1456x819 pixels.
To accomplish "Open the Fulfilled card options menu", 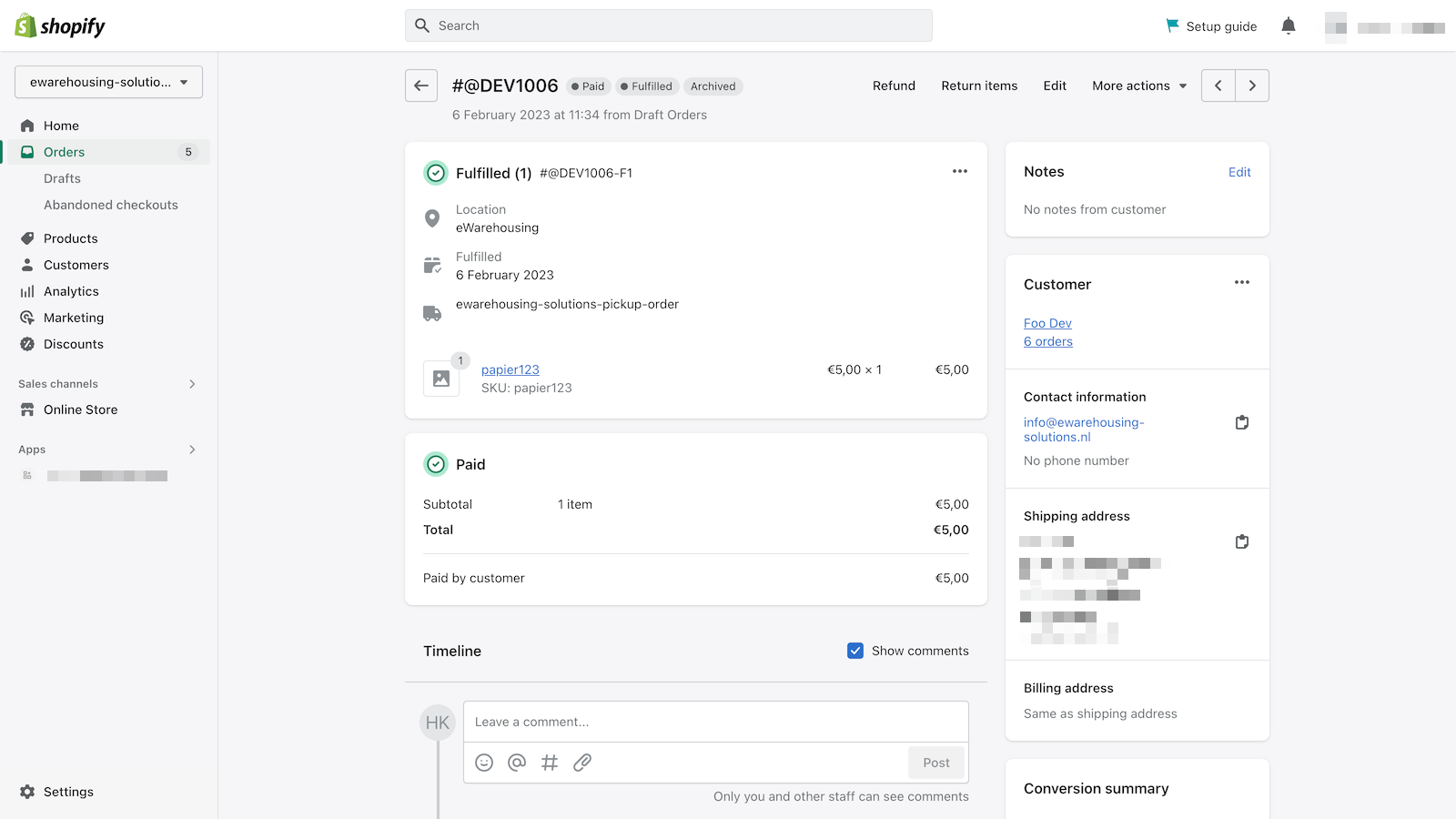I will (x=960, y=171).
